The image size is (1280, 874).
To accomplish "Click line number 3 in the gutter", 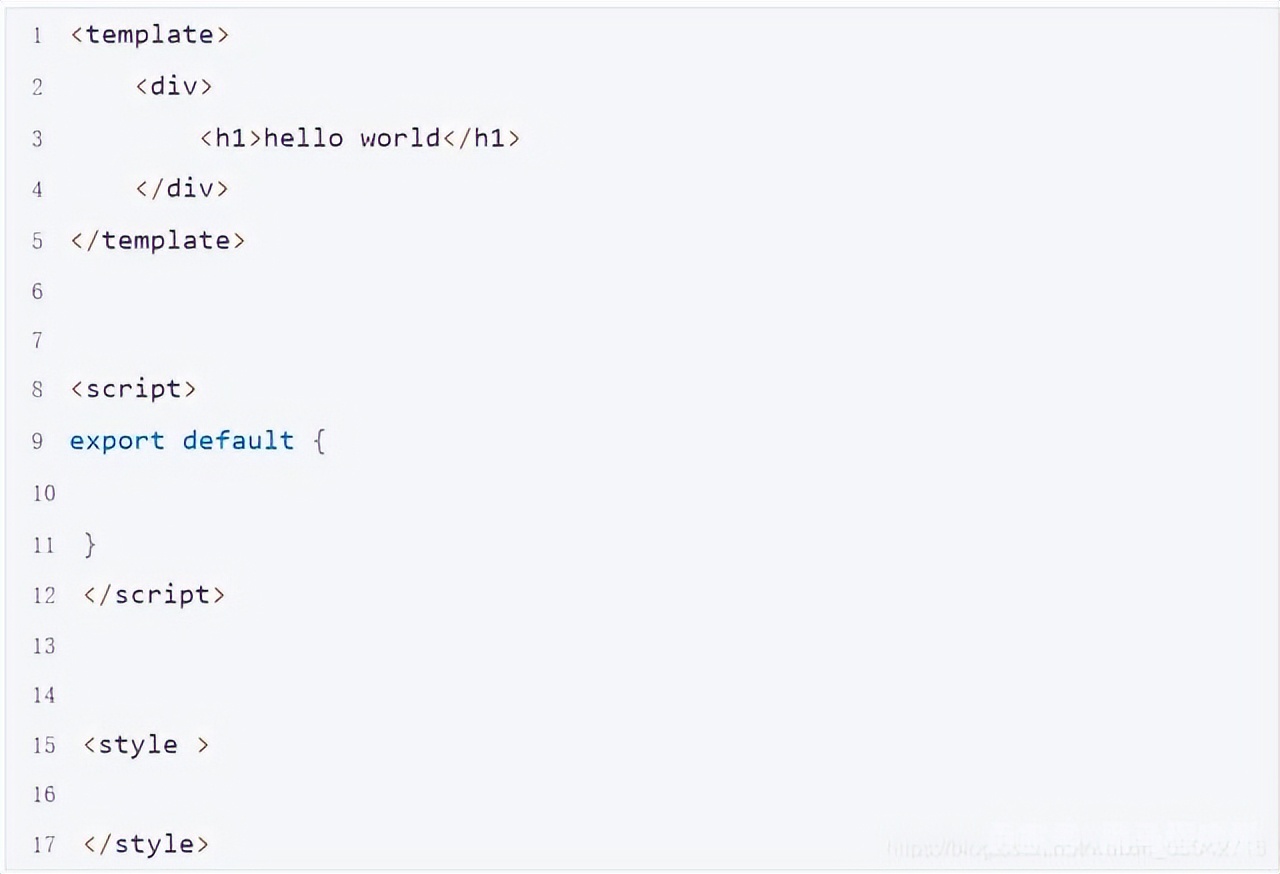I will click(x=37, y=138).
